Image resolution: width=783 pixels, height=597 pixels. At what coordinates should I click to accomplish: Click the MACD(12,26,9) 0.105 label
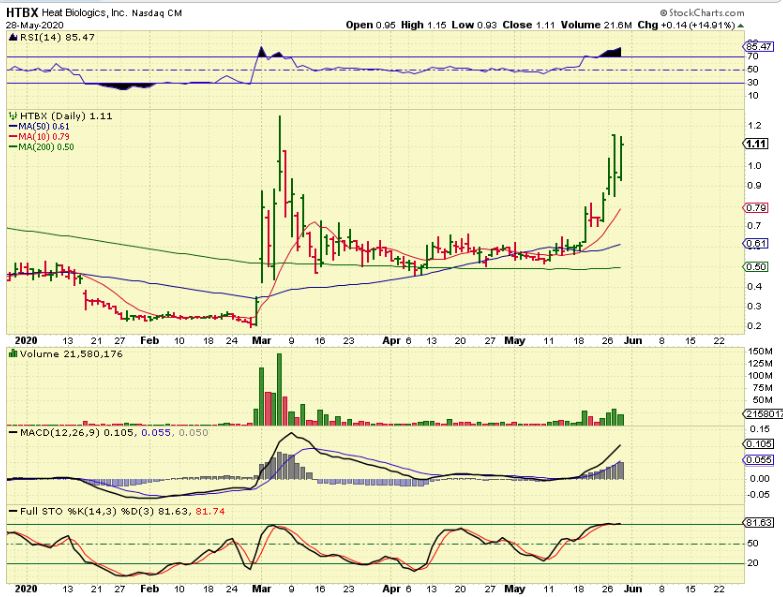[77, 432]
